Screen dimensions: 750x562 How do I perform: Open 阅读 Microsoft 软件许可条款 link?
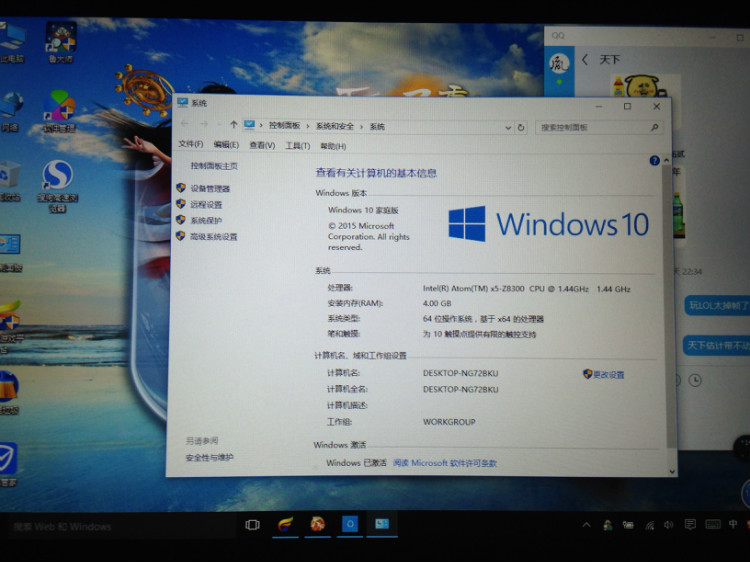pyautogui.click(x=444, y=463)
